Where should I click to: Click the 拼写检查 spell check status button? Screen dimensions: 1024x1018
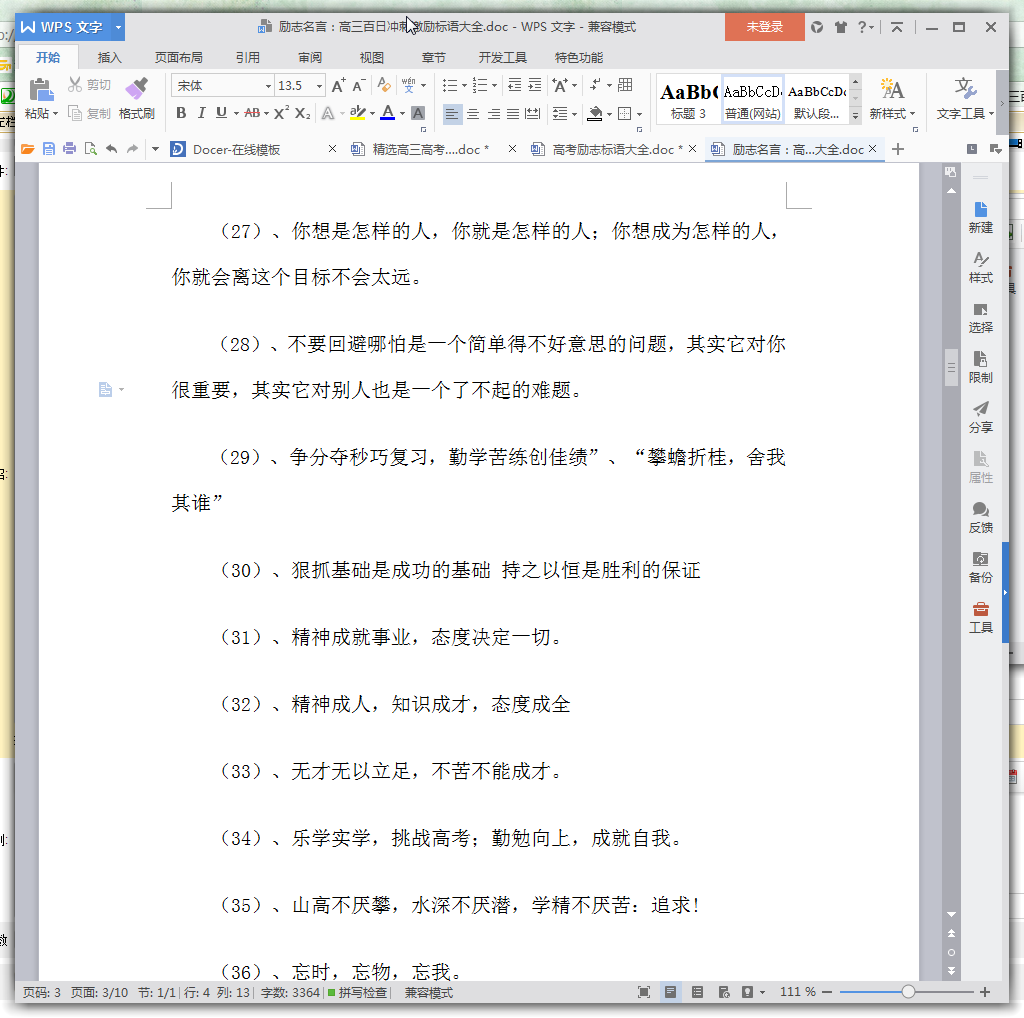pos(357,993)
